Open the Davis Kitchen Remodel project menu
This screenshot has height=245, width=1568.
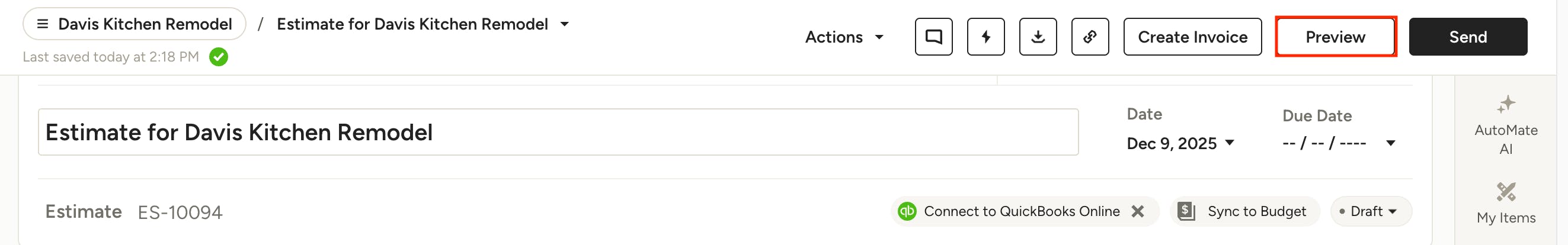(134, 24)
